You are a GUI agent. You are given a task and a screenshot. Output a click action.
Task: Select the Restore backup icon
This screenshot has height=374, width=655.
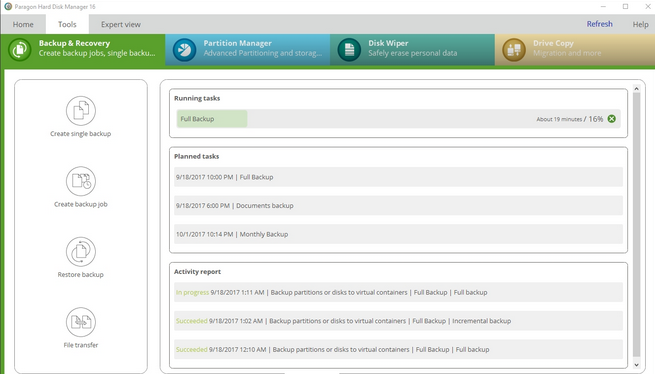[81, 252]
